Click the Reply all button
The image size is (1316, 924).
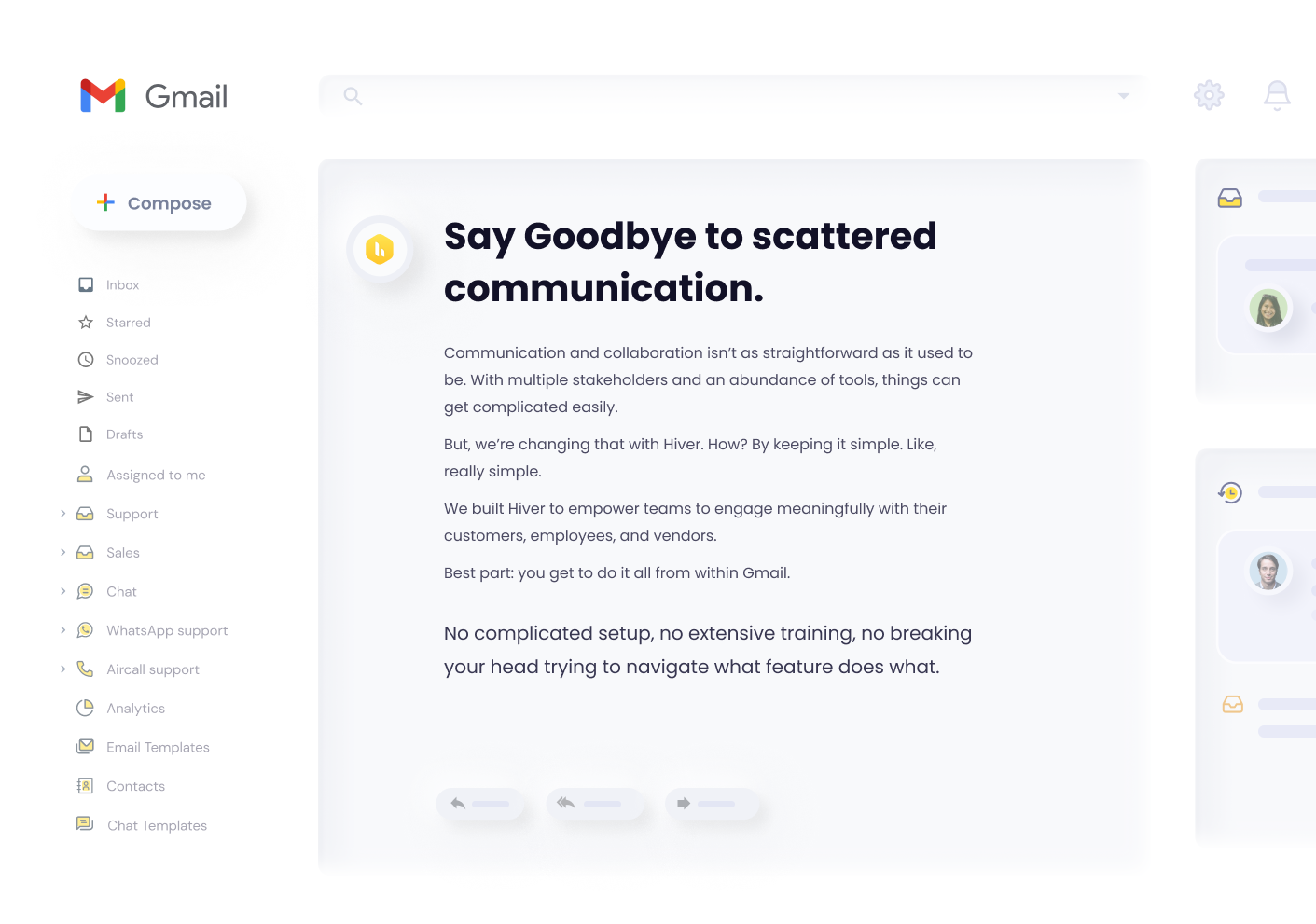pos(595,804)
